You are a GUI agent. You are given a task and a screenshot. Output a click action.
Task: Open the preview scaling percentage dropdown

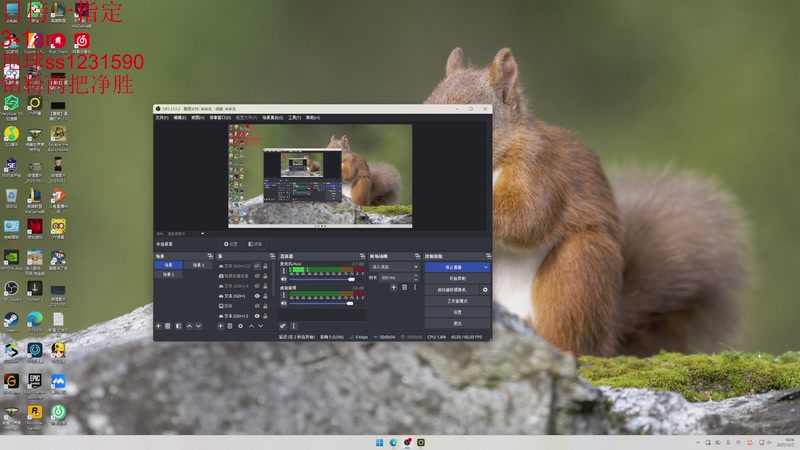(181, 234)
